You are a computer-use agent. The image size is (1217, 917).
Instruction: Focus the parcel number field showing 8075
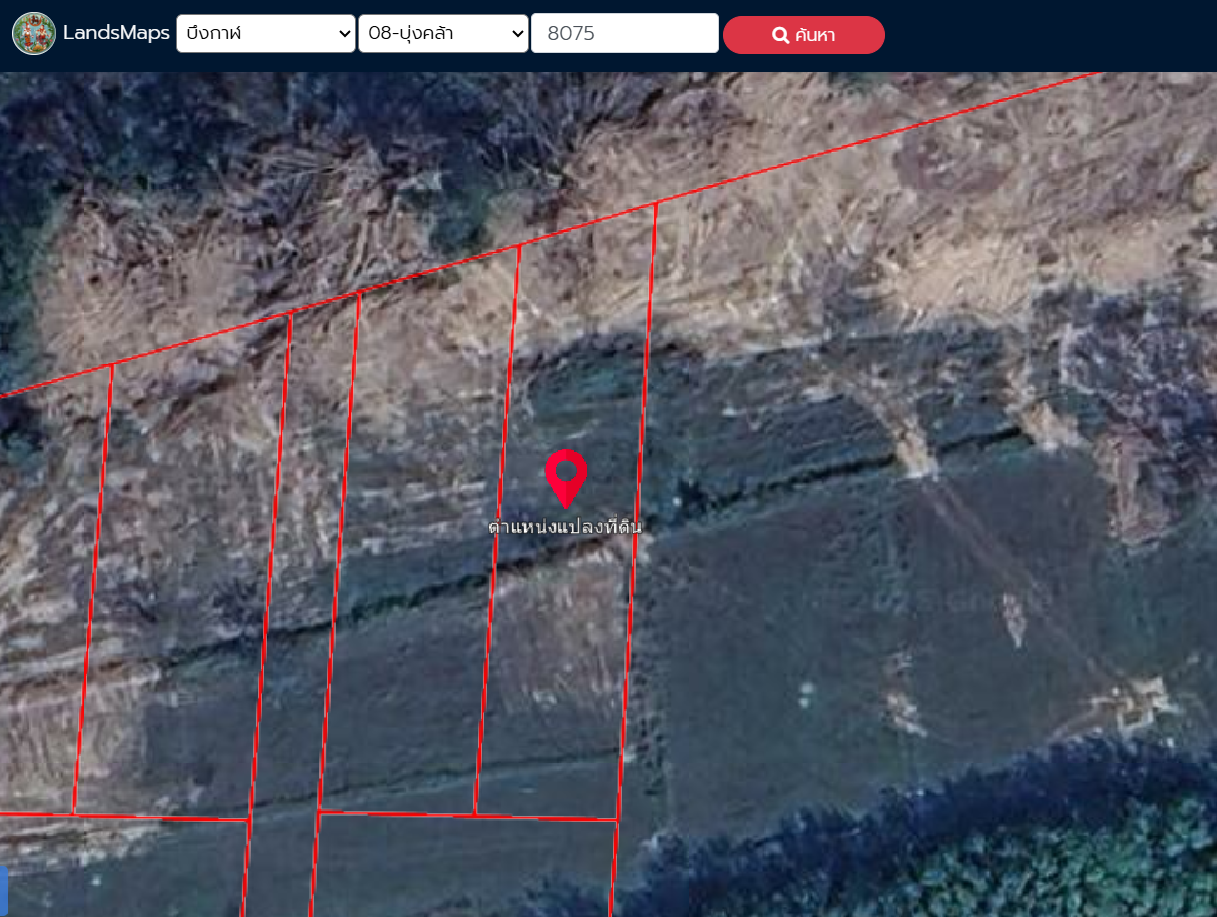pyautogui.click(x=624, y=33)
